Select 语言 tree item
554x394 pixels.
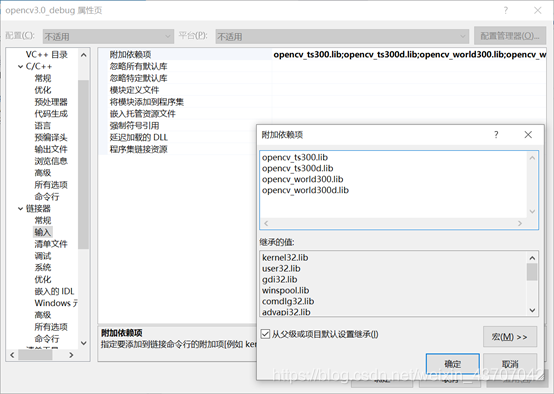pos(43,125)
